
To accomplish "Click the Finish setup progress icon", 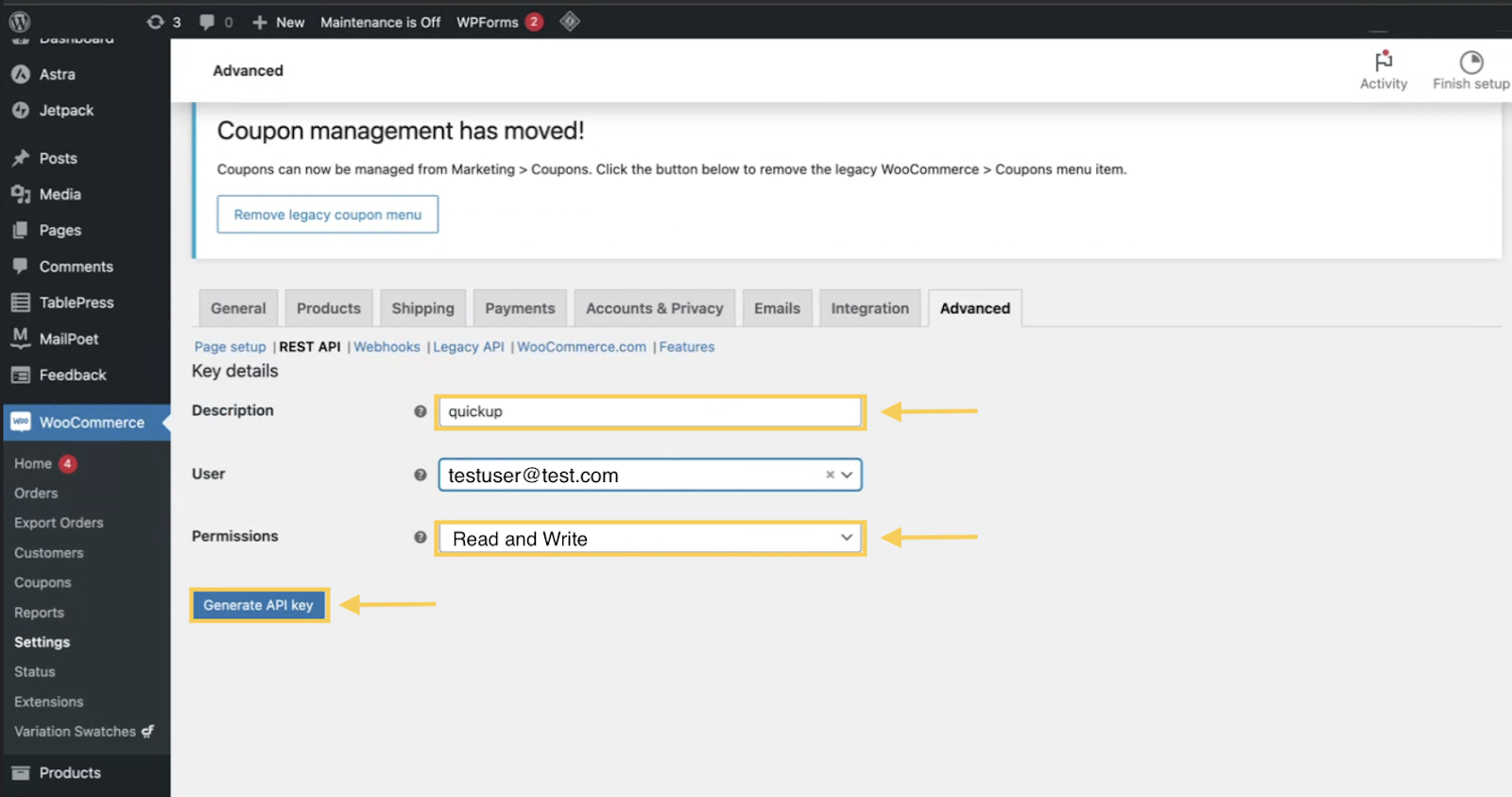I will tap(1470, 62).
